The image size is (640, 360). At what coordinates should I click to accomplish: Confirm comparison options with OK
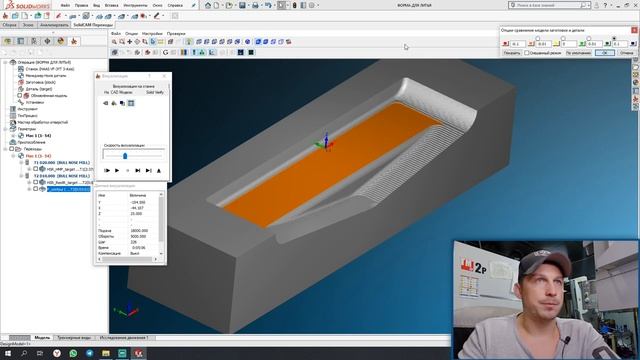(x=604, y=53)
